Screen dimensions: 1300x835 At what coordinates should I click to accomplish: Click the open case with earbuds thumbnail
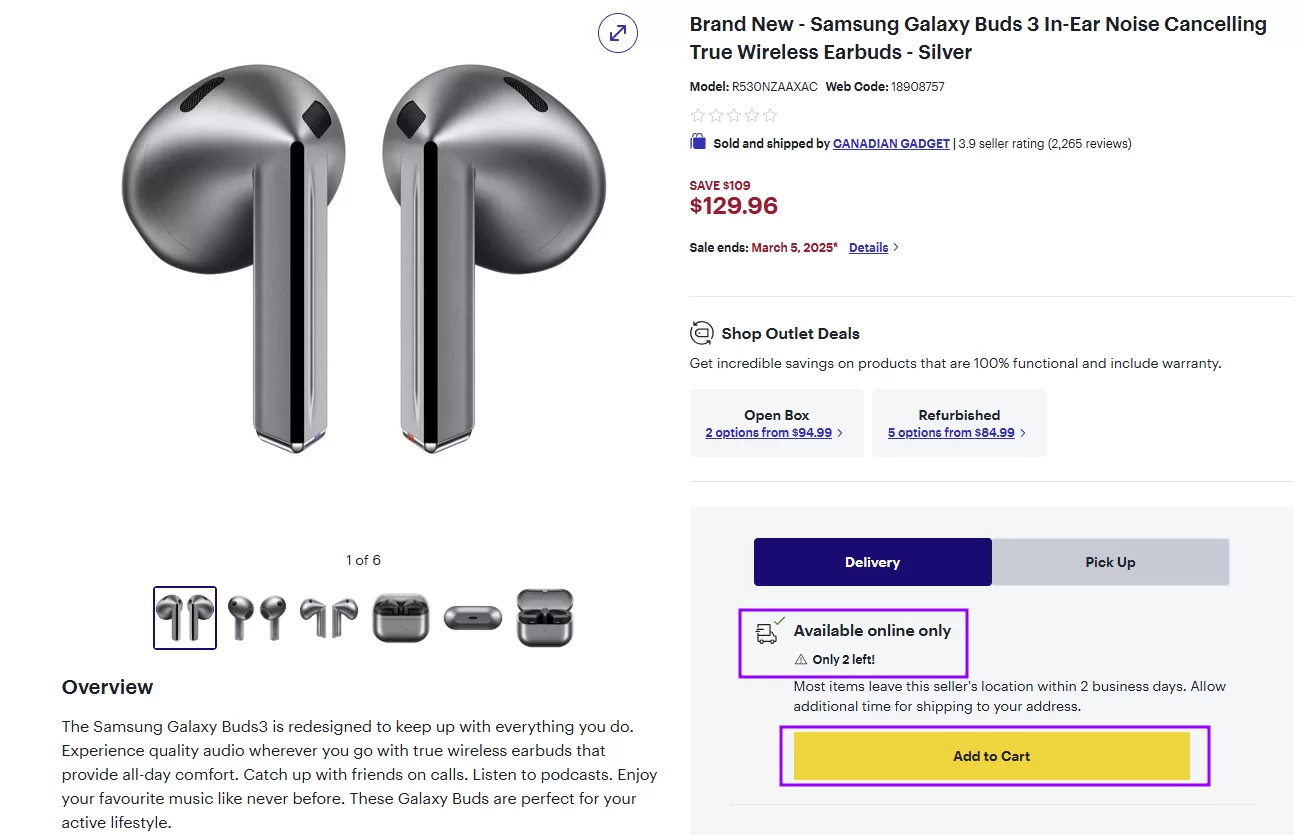545,617
